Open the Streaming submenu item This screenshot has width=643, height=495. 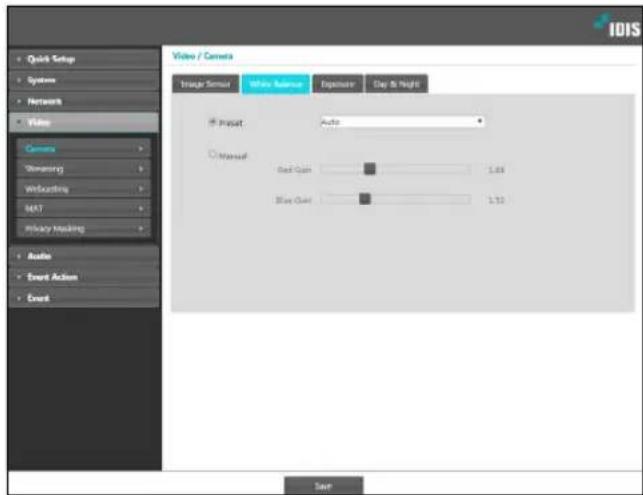tap(84, 169)
